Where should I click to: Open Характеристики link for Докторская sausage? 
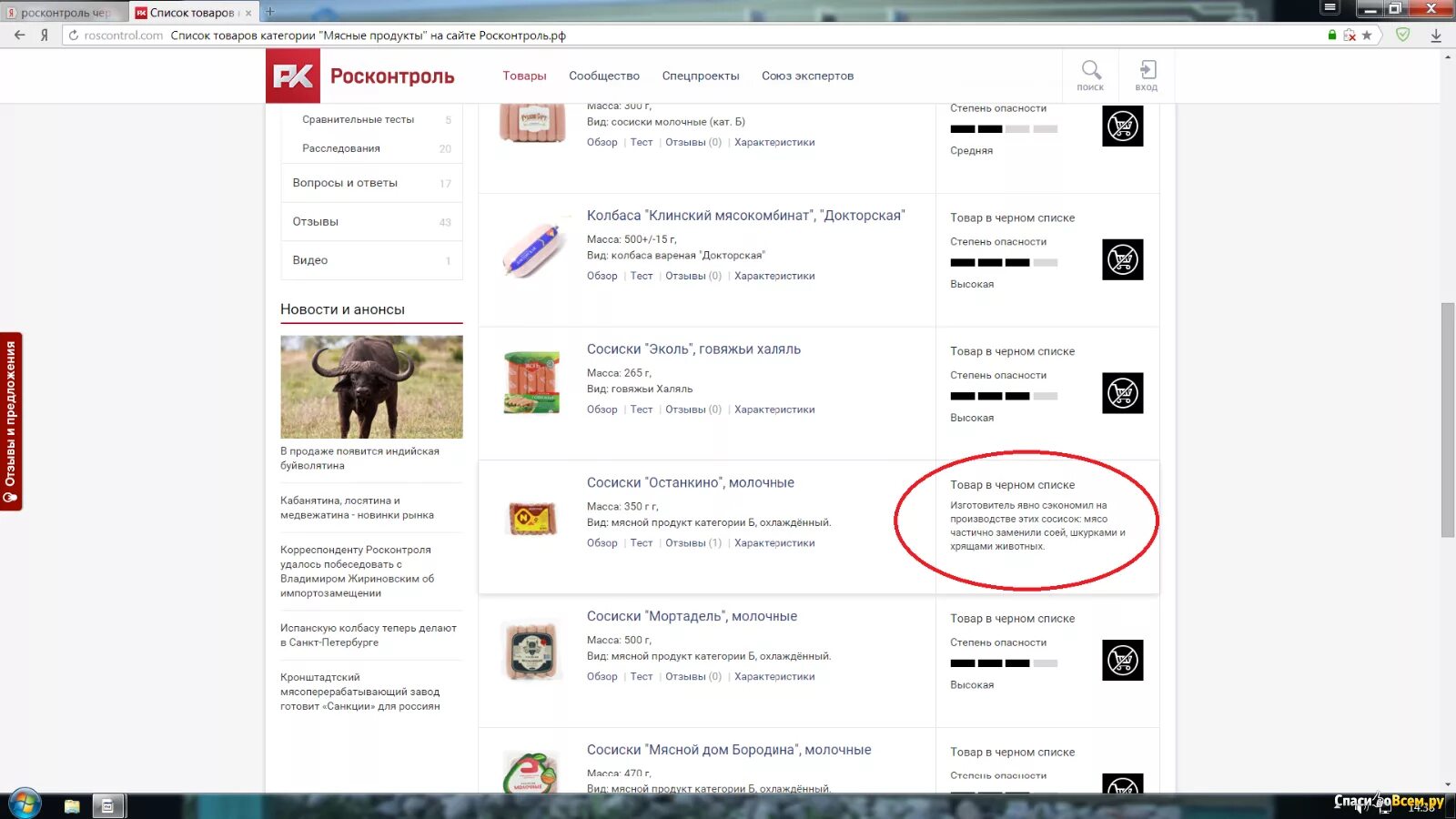774,276
